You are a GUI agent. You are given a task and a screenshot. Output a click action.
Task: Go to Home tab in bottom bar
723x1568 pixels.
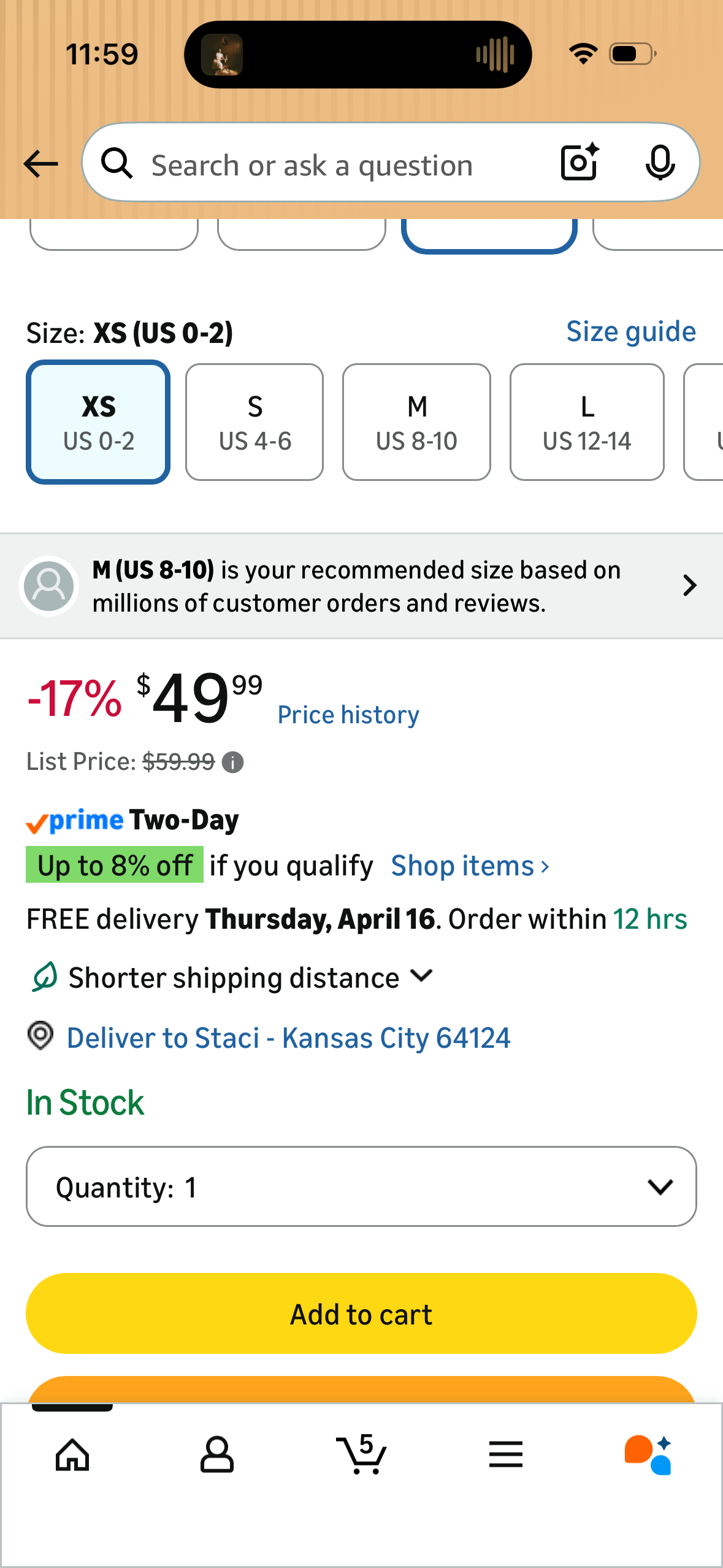72,1455
